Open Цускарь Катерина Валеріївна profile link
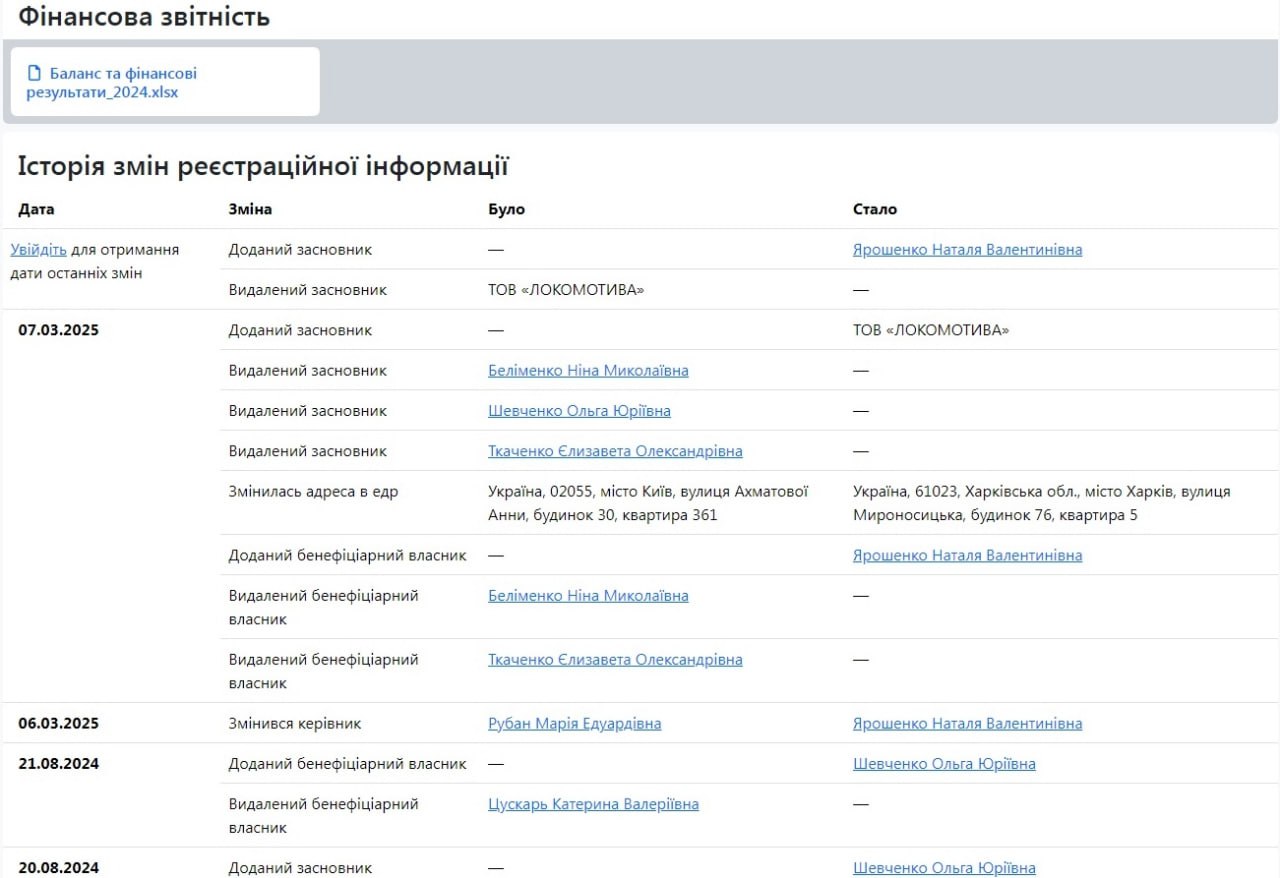Screen dimensions: 1280x878 coord(593,804)
